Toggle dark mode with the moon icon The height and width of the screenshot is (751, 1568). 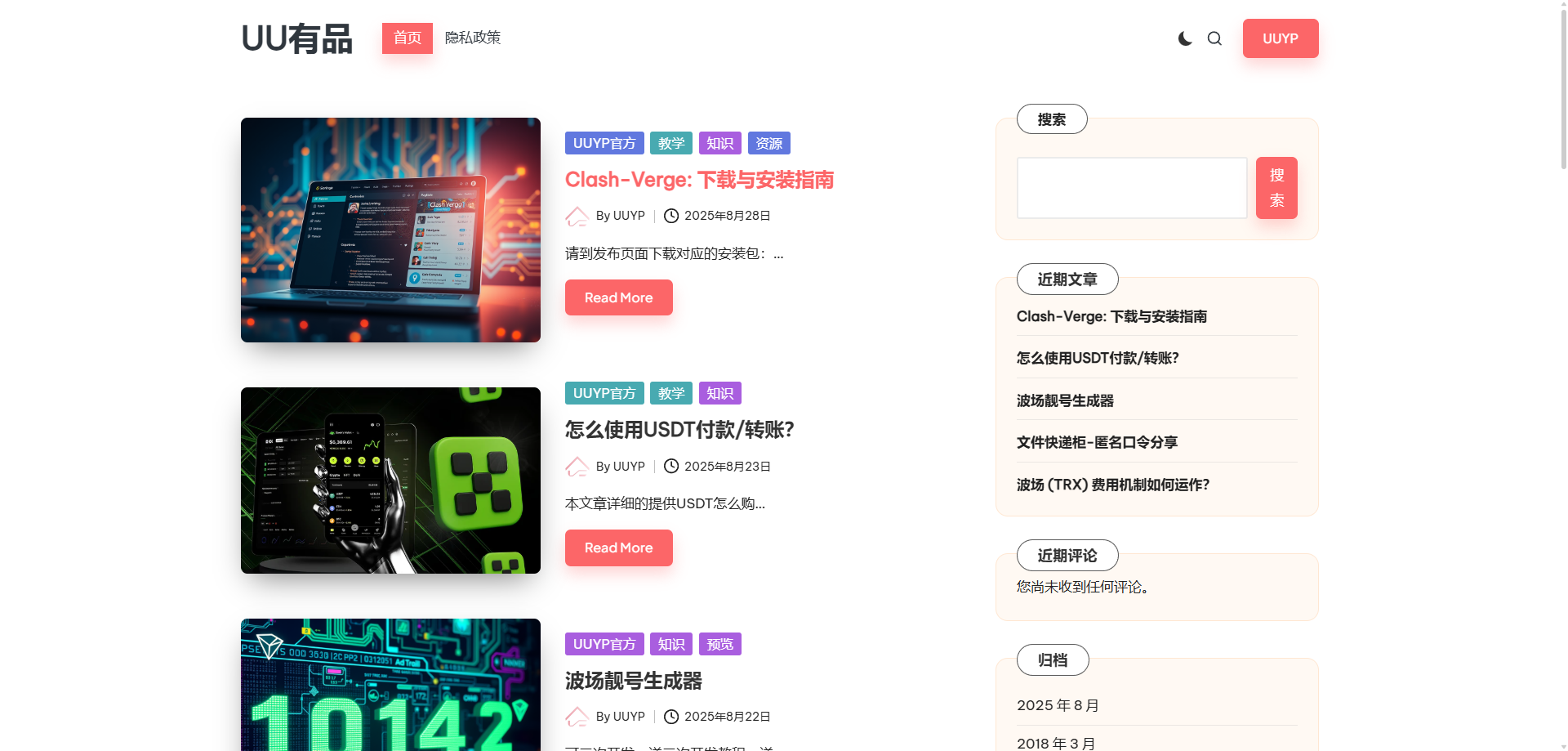pyautogui.click(x=1185, y=38)
